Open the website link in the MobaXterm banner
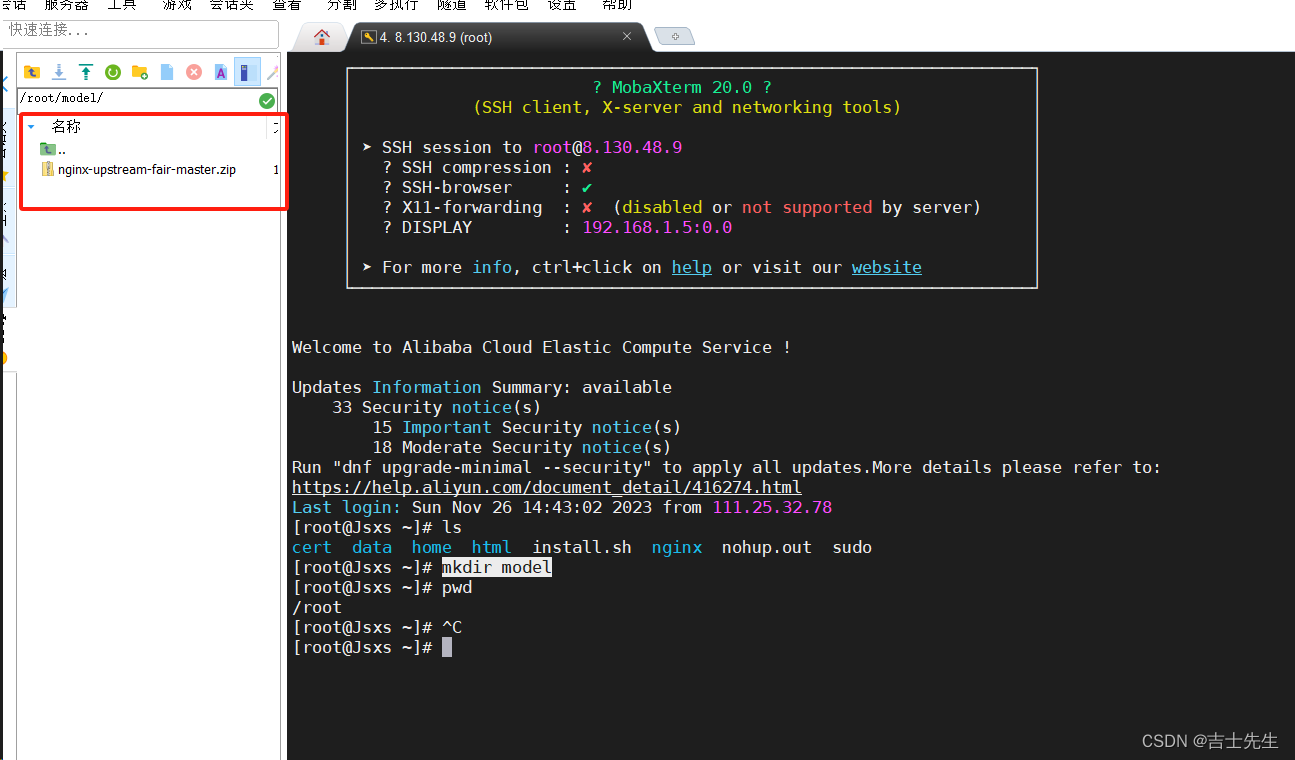Viewport: 1295px width, 760px height. tap(887, 267)
